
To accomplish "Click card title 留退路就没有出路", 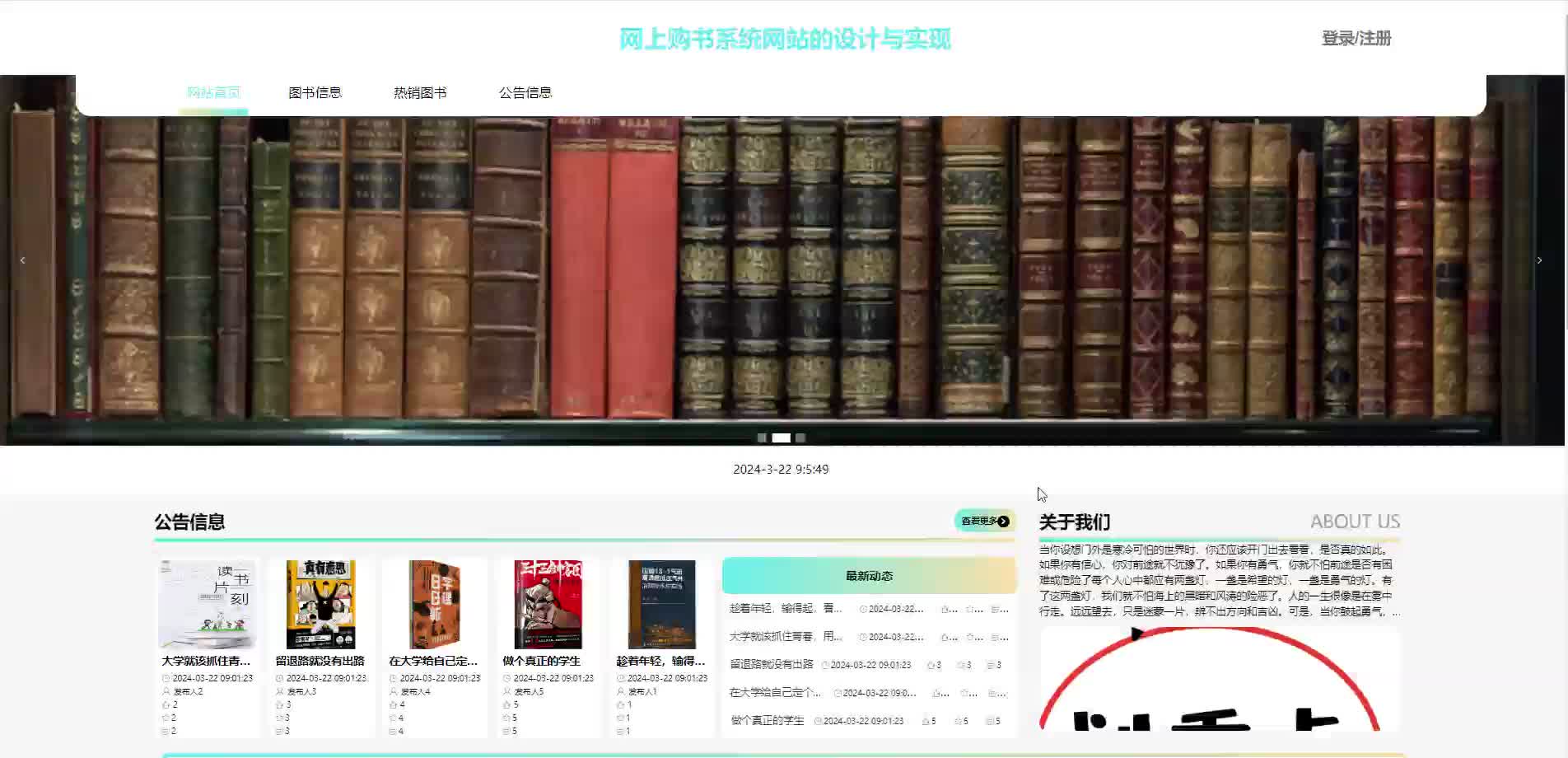I will [x=320, y=661].
